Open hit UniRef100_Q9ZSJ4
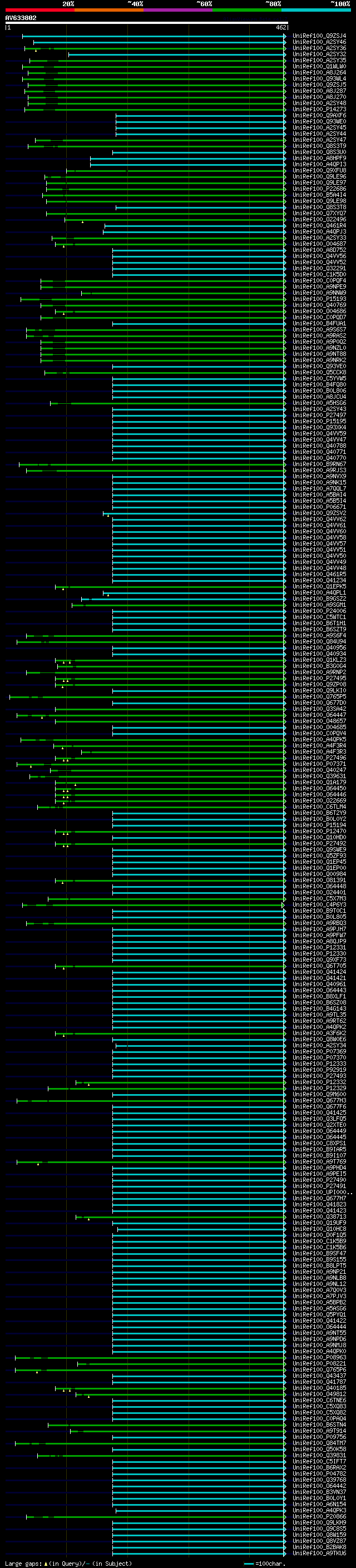Image resolution: width=356 pixels, height=1568 pixels. [319, 36]
